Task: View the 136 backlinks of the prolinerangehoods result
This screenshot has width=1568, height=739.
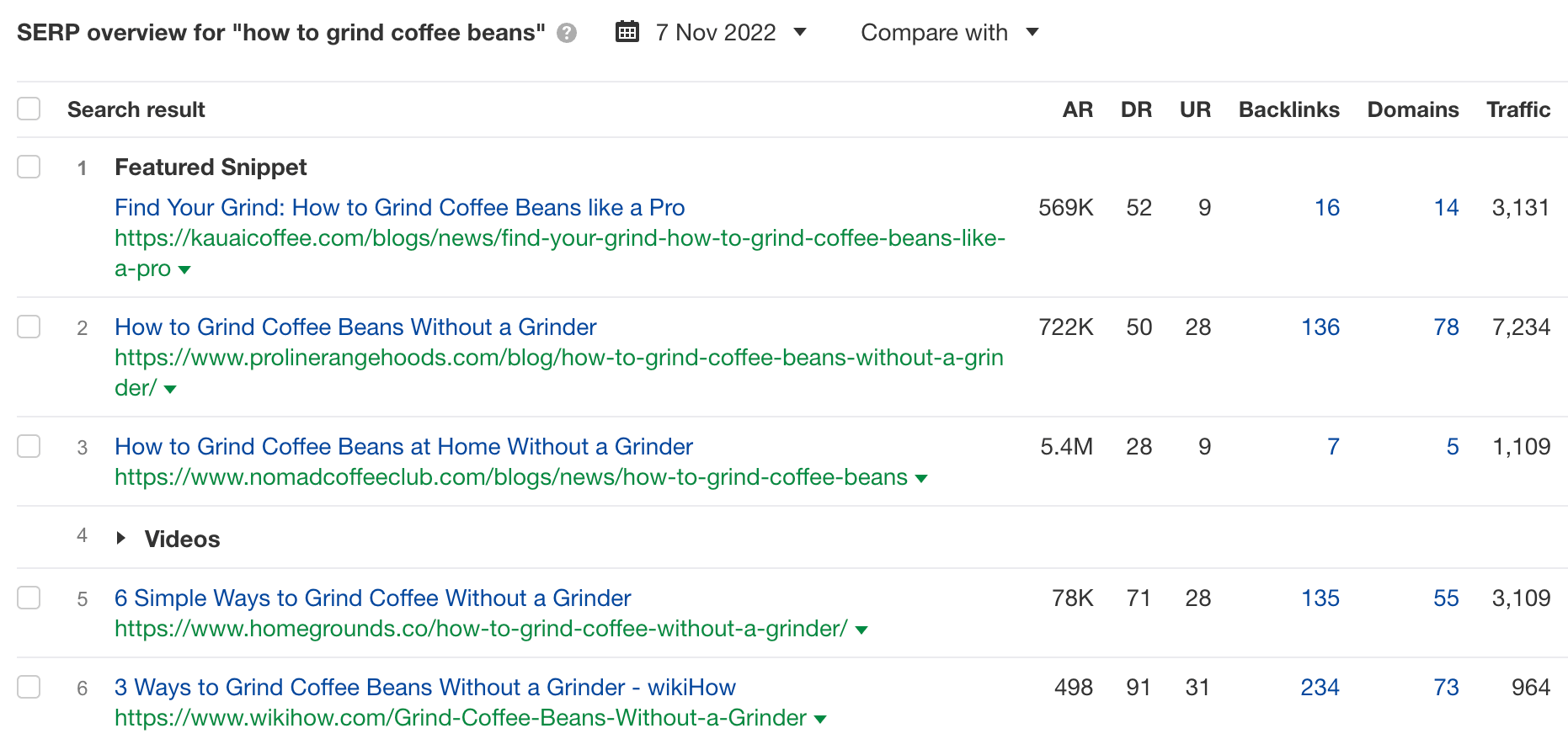Action: [1320, 327]
